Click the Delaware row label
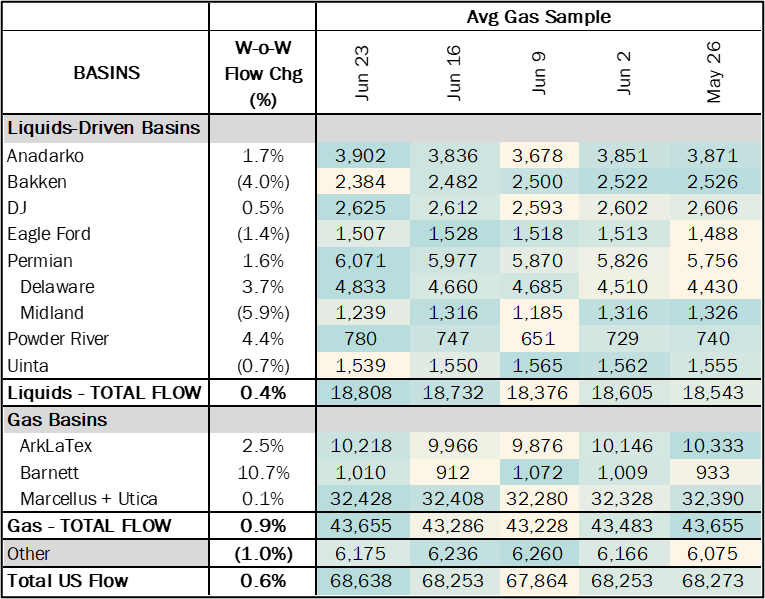Viewport: 765px width, 599px height. (x=58, y=286)
